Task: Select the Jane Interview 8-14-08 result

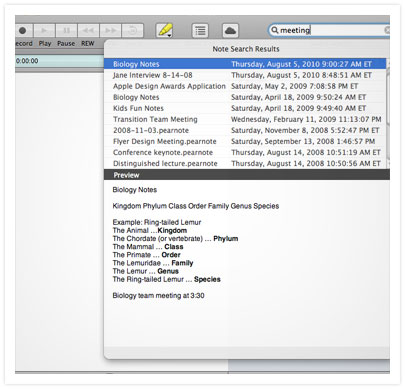Action: click(245, 75)
